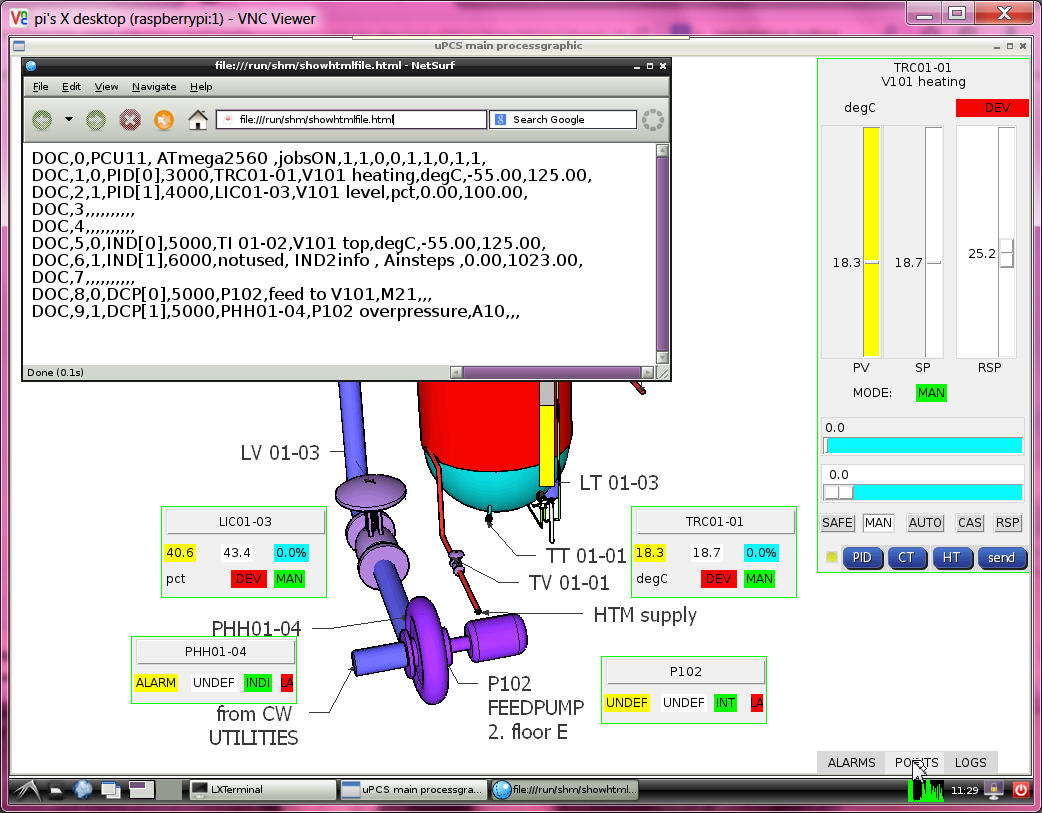Open the back history dropdown arrow
The image size is (1042, 813).
[69, 120]
